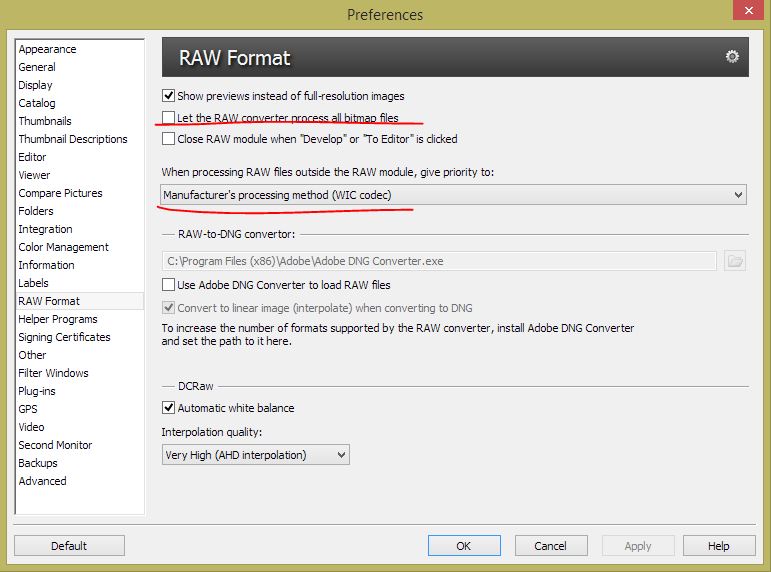Switch to the Advanced preferences section
Image resolution: width=771 pixels, height=572 pixels.
point(42,481)
